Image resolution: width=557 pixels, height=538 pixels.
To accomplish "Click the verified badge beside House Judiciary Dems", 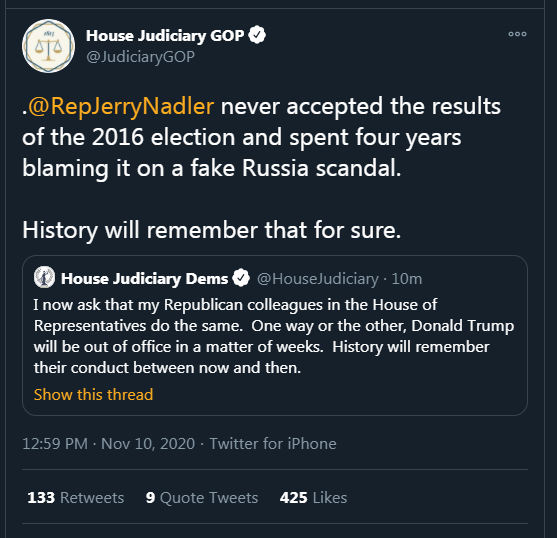I will click(x=241, y=278).
